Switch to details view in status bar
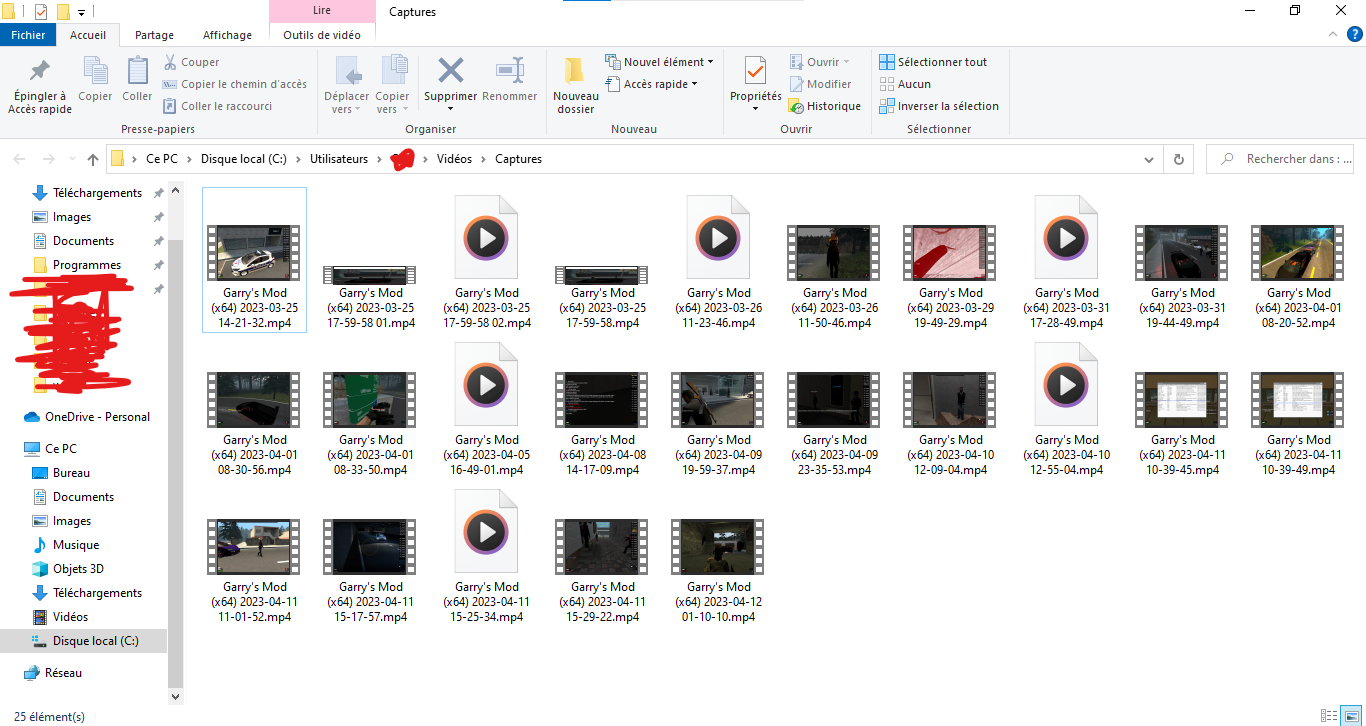The width and height of the screenshot is (1366, 726). tap(1328, 716)
